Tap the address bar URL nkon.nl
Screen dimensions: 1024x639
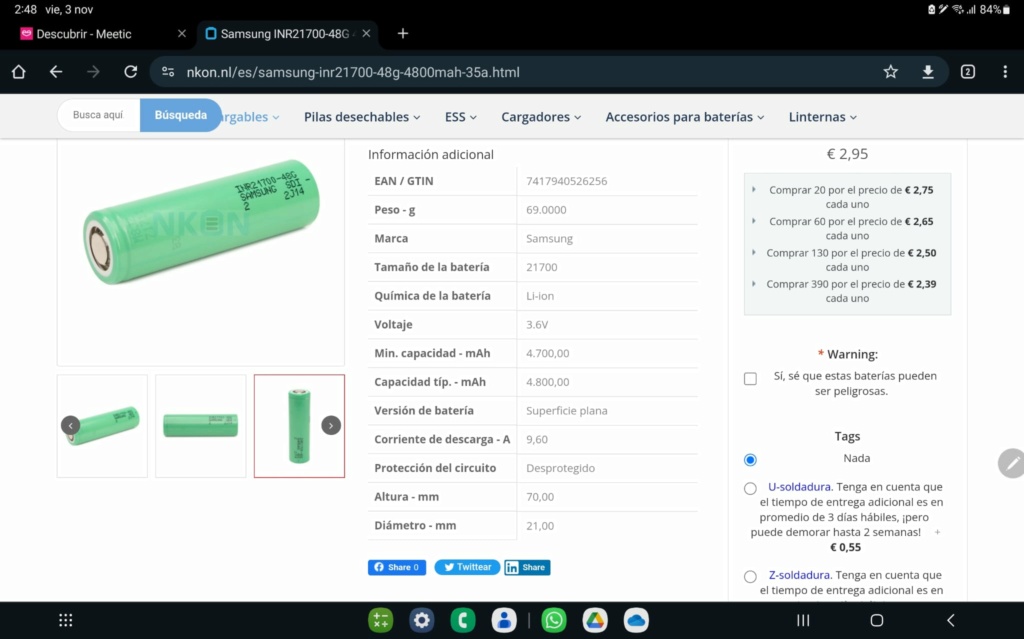[x=353, y=72]
